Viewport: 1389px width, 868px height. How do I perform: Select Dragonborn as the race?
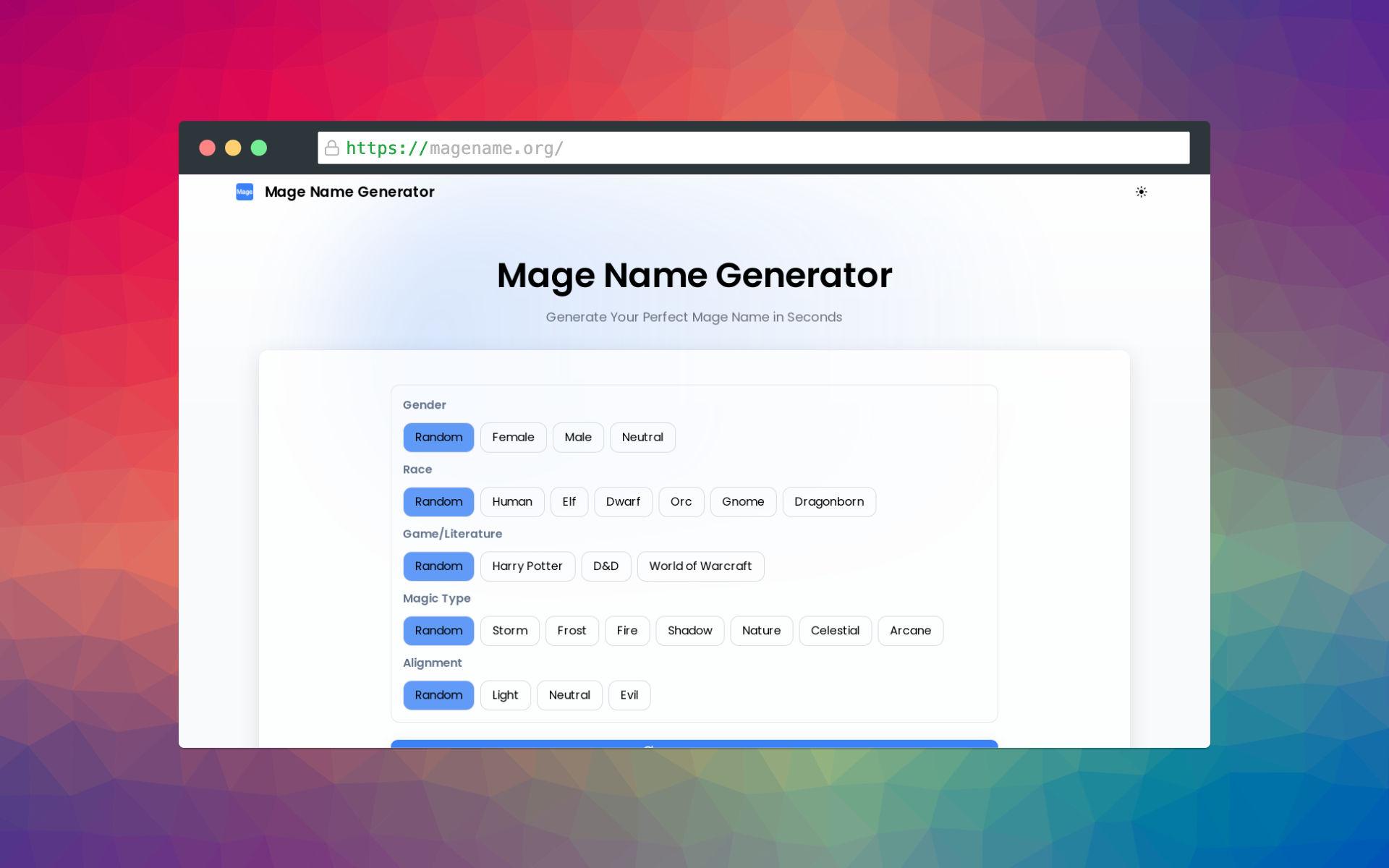(828, 502)
